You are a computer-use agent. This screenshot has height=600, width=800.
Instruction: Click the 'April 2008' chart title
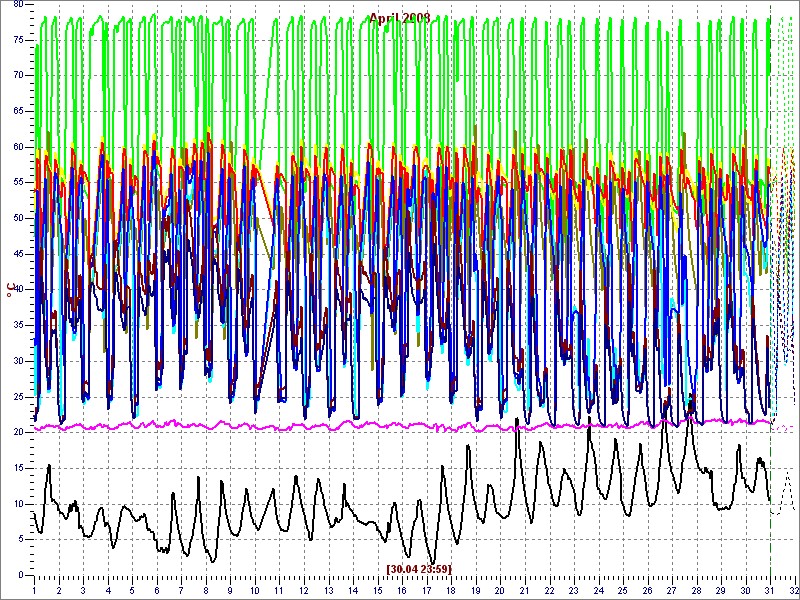pos(399,18)
